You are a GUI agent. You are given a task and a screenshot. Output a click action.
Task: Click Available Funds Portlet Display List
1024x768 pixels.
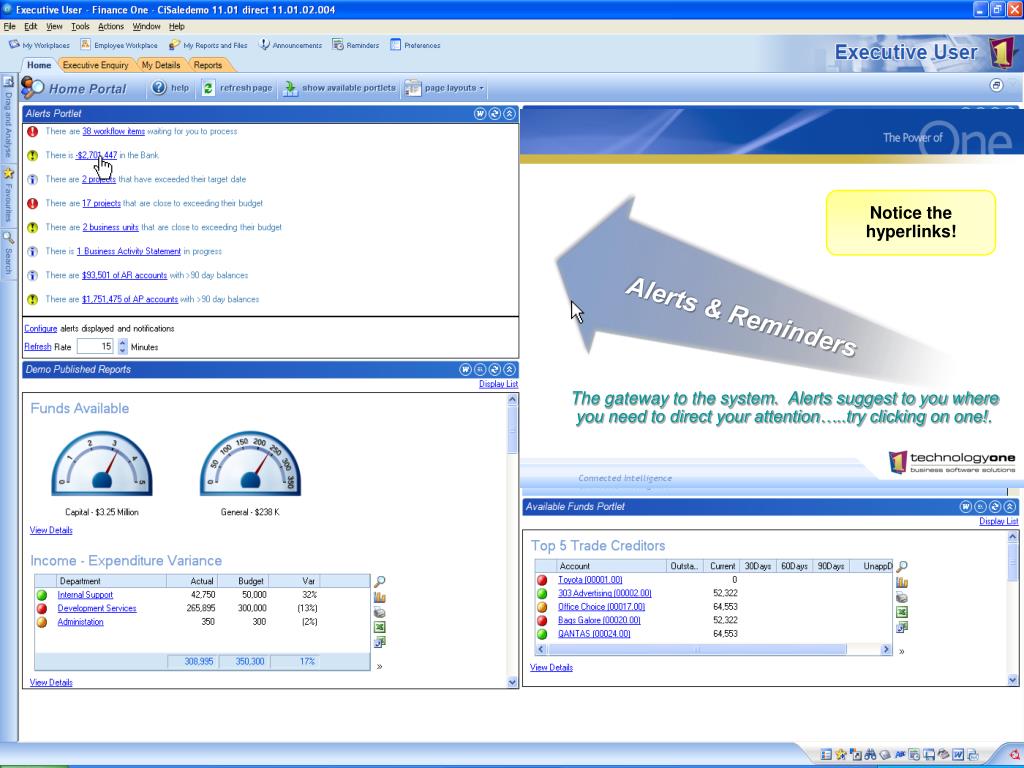pos(999,521)
